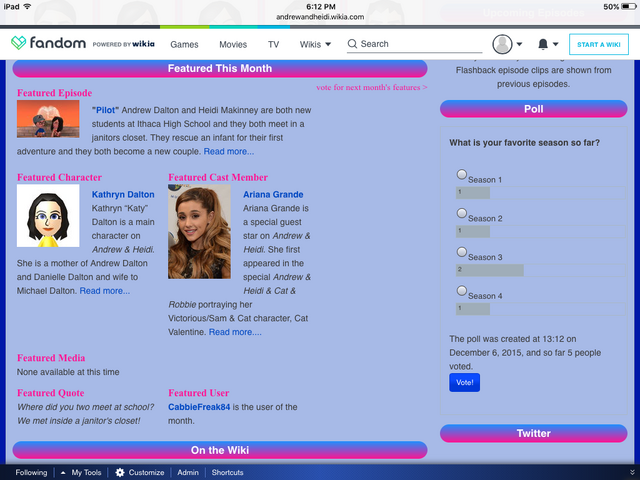Select the Season 3 radio button
Viewport: 640px width, 480px height.
[462, 252]
